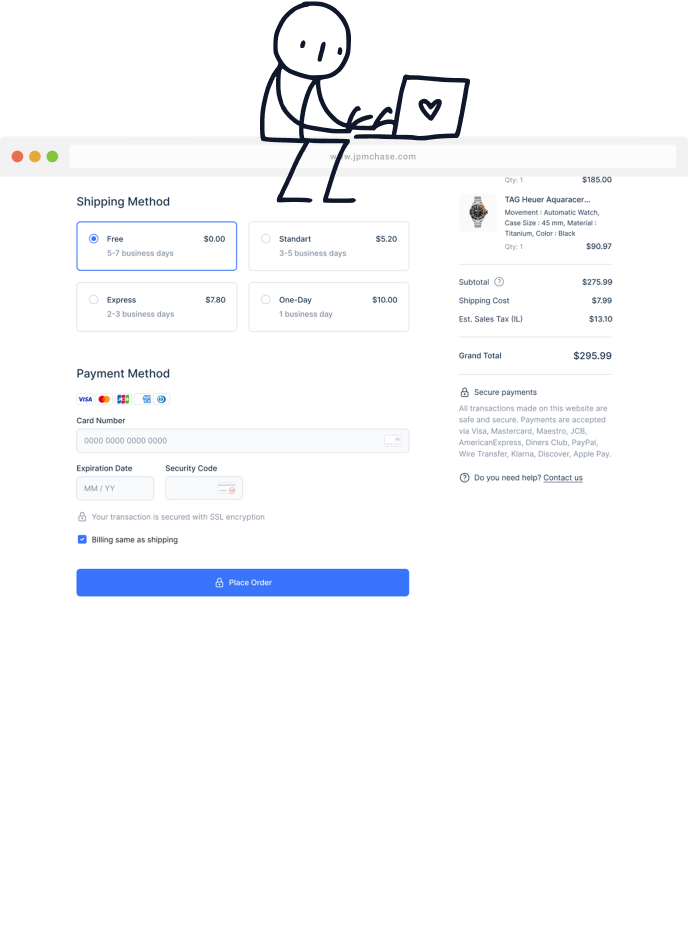Click the TAG Heuer watch thumbnail
This screenshot has height=942, width=688.
478,212
